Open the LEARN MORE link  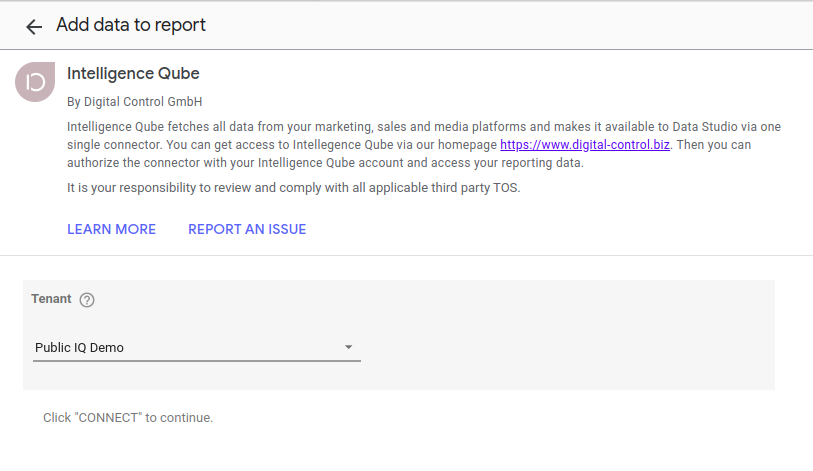click(x=111, y=229)
